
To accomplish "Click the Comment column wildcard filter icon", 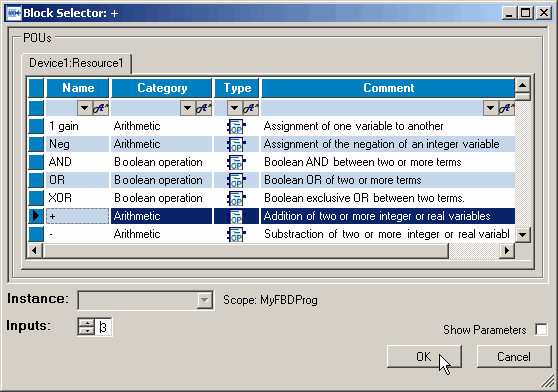I will pyautogui.click(x=506, y=108).
